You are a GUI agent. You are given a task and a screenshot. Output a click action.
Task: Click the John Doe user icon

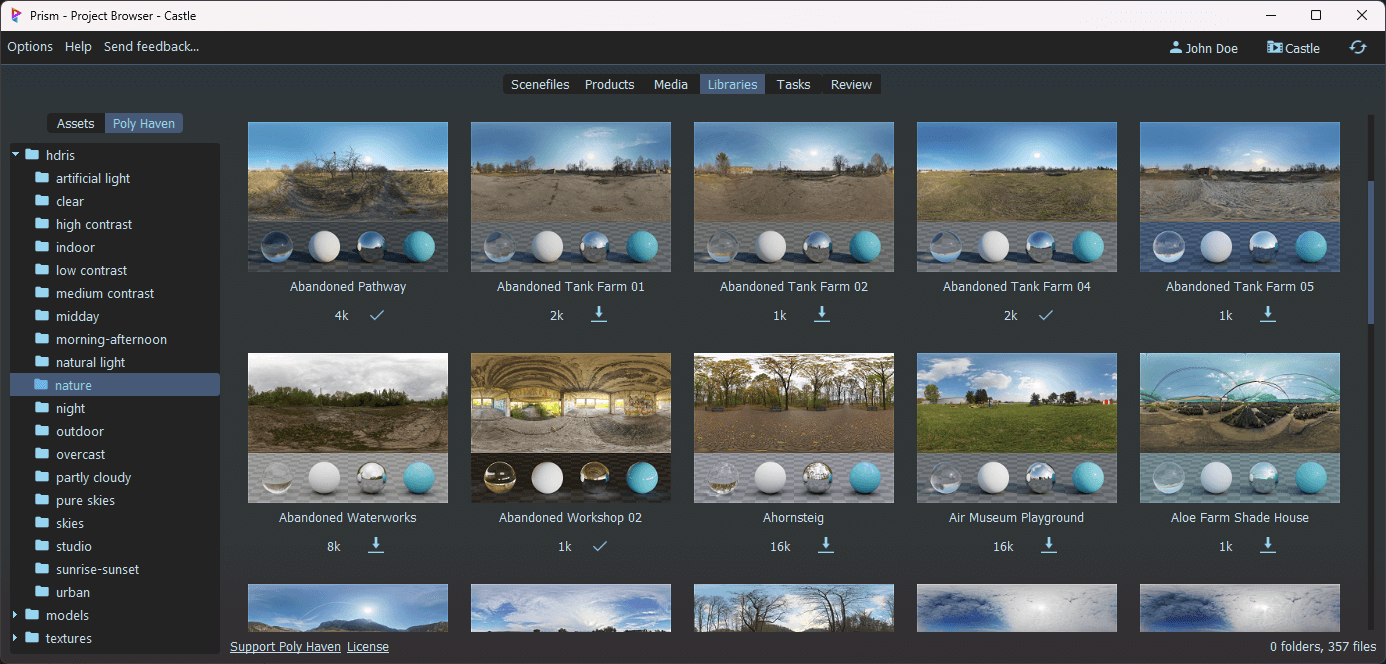pos(1175,47)
